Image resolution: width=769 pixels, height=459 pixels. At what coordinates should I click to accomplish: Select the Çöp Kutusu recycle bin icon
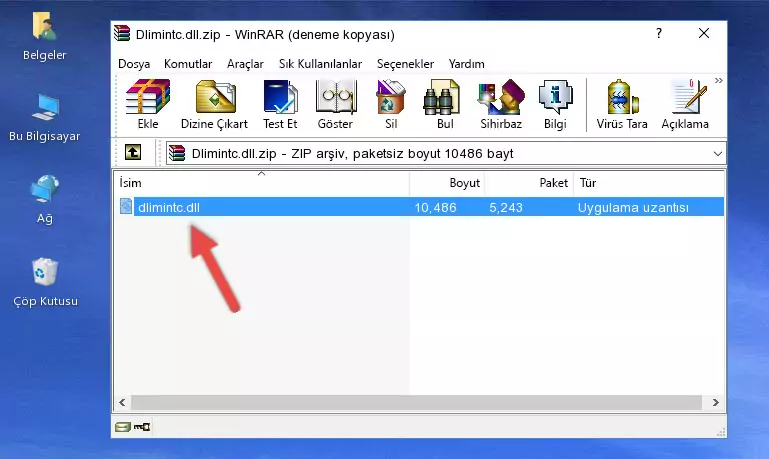pos(45,282)
